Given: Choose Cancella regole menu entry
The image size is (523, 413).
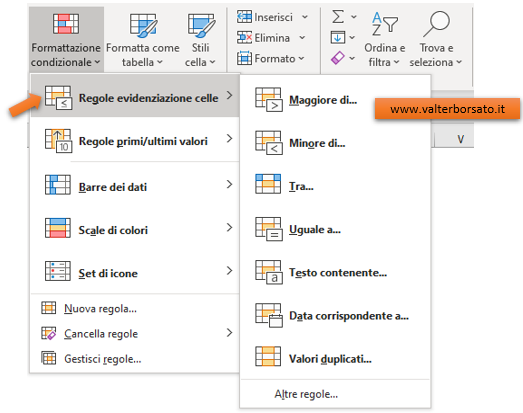Looking at the screenshot, I should (x=135, y=333).
